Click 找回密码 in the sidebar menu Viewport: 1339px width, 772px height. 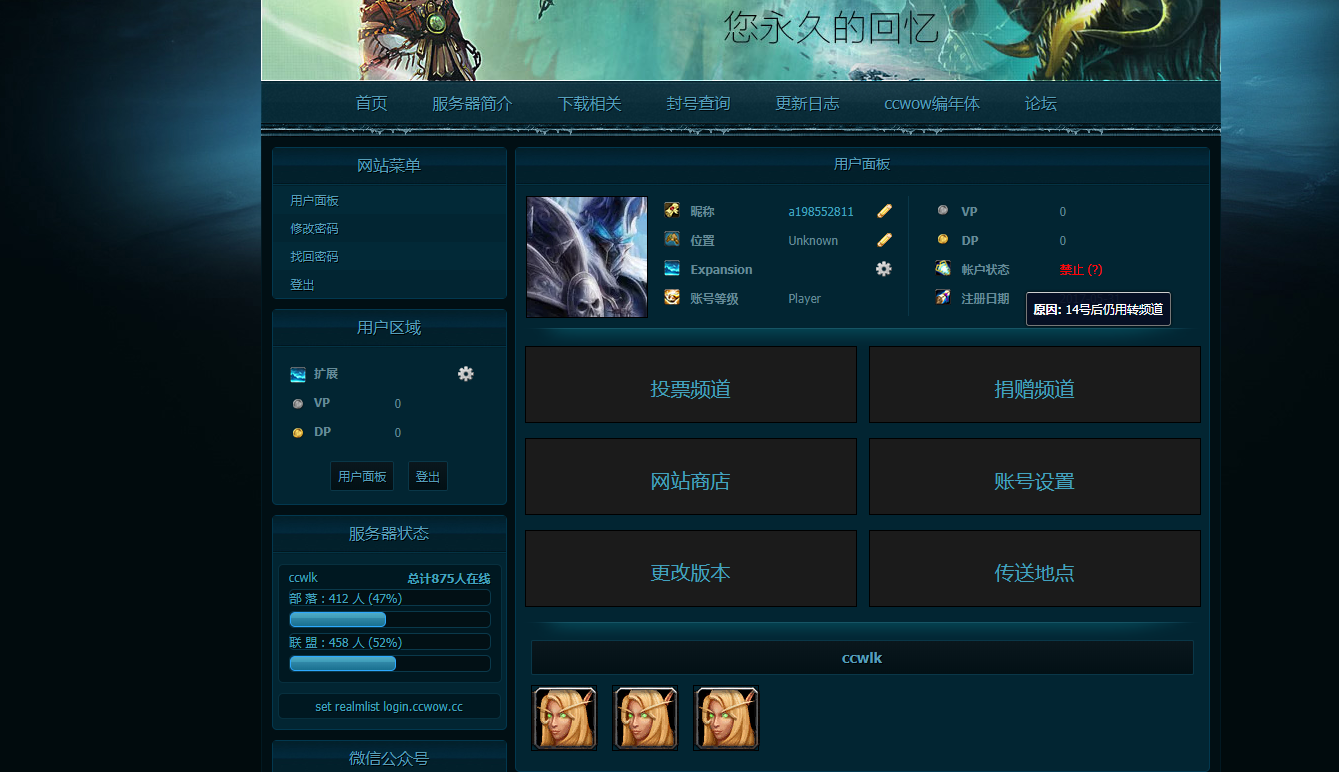click(x=314, y=257)
